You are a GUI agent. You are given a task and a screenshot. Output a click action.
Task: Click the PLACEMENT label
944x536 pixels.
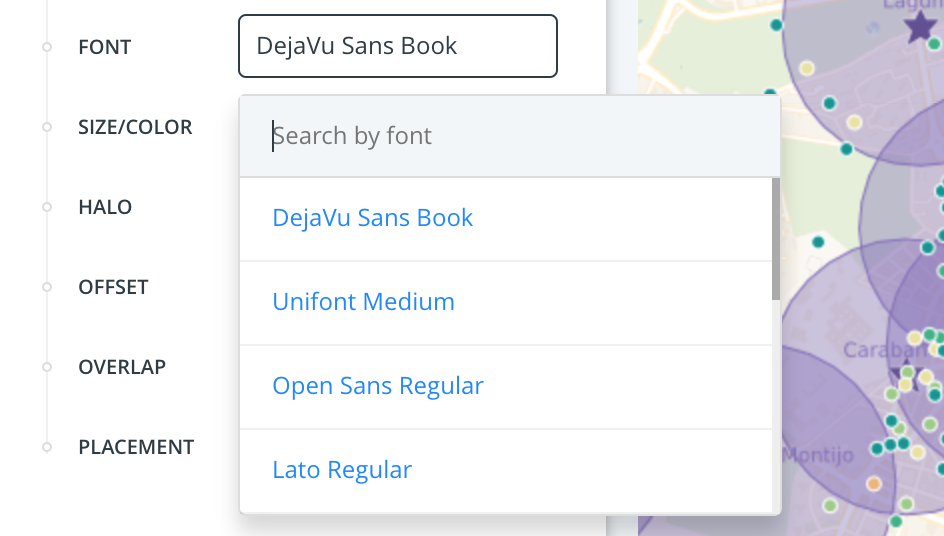[x=136, y=447]
